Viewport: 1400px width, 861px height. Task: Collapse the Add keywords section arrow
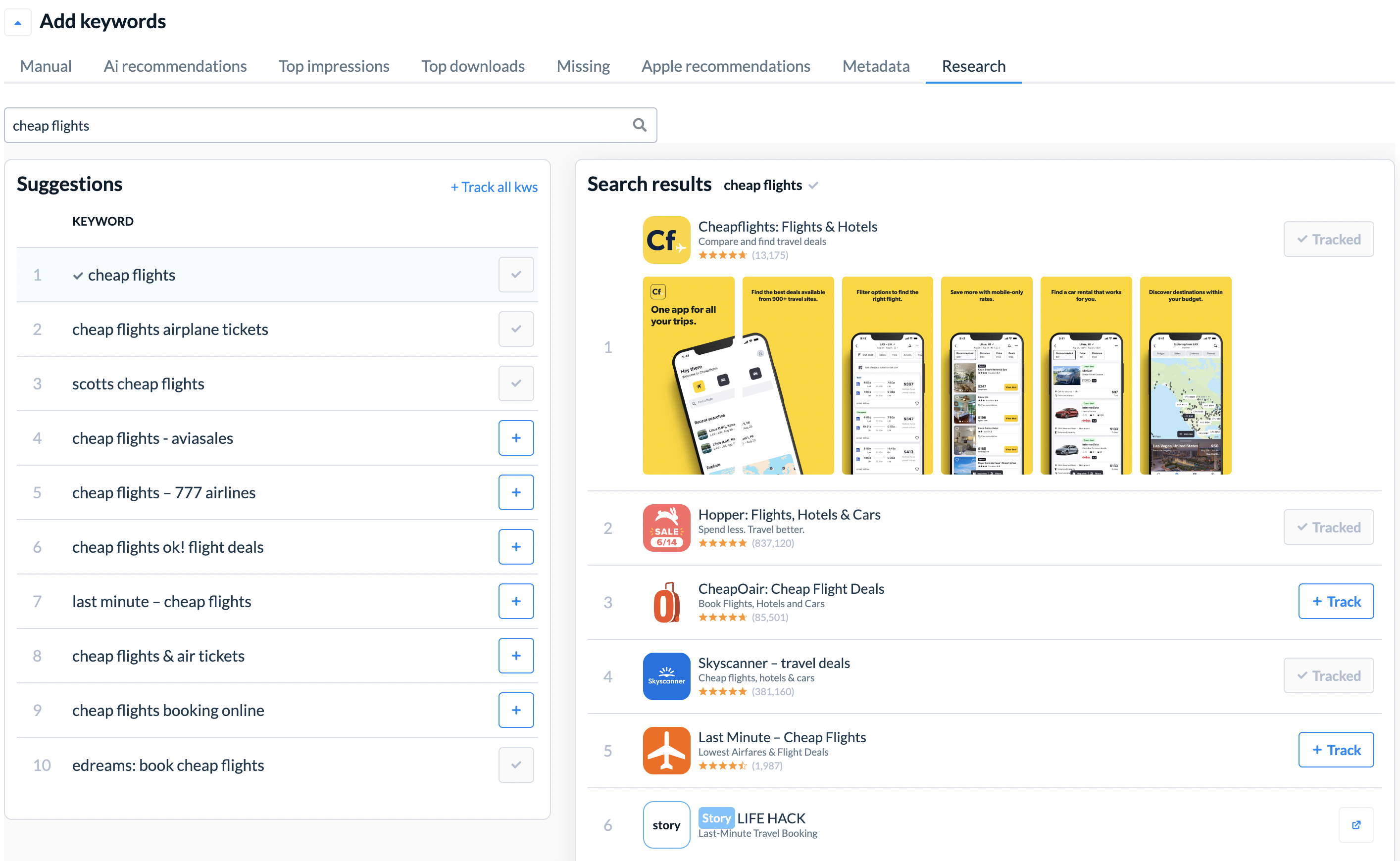(x=18, y=22)
